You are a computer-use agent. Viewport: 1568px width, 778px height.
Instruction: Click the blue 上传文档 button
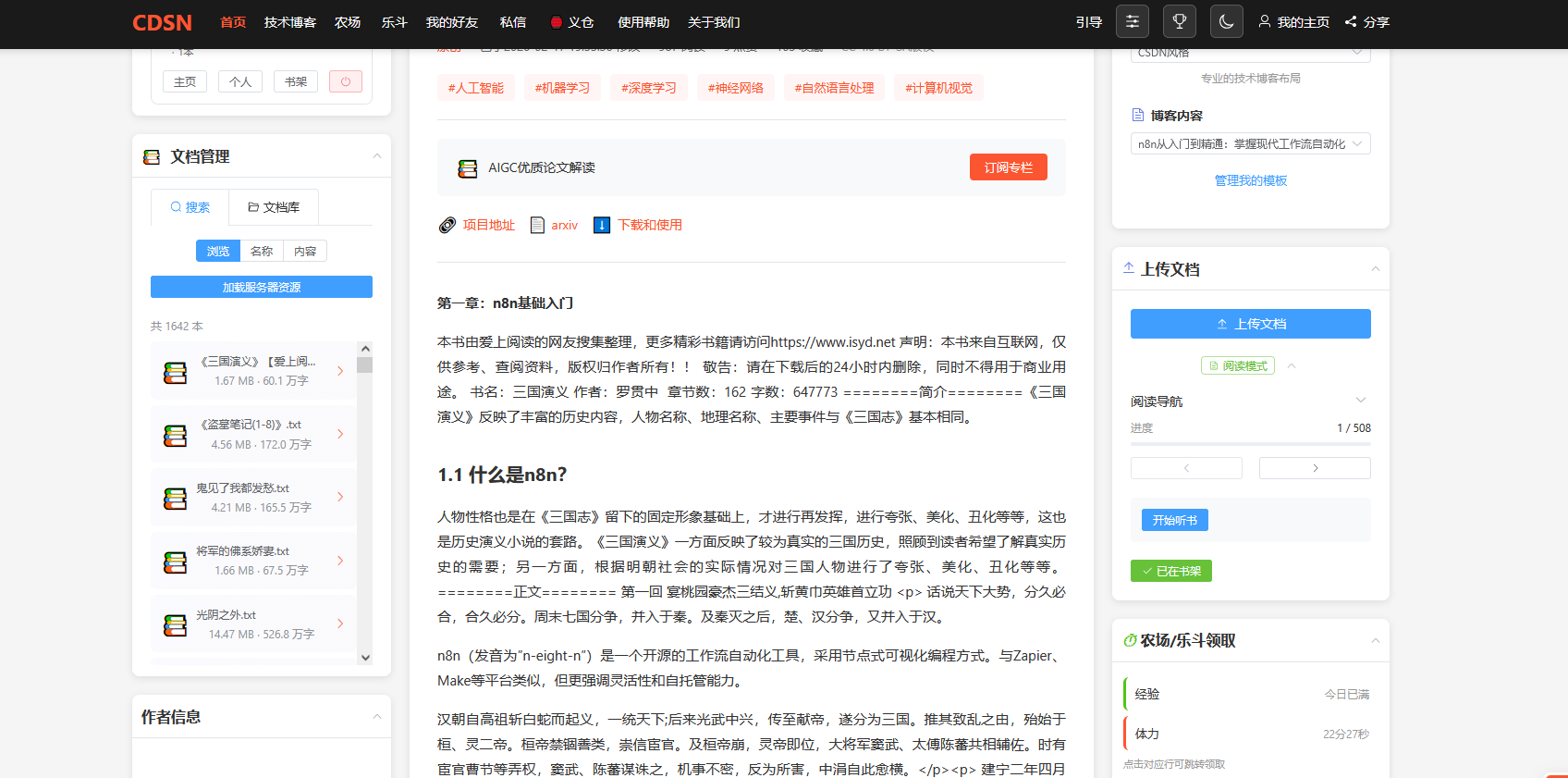coord(1251,324)
